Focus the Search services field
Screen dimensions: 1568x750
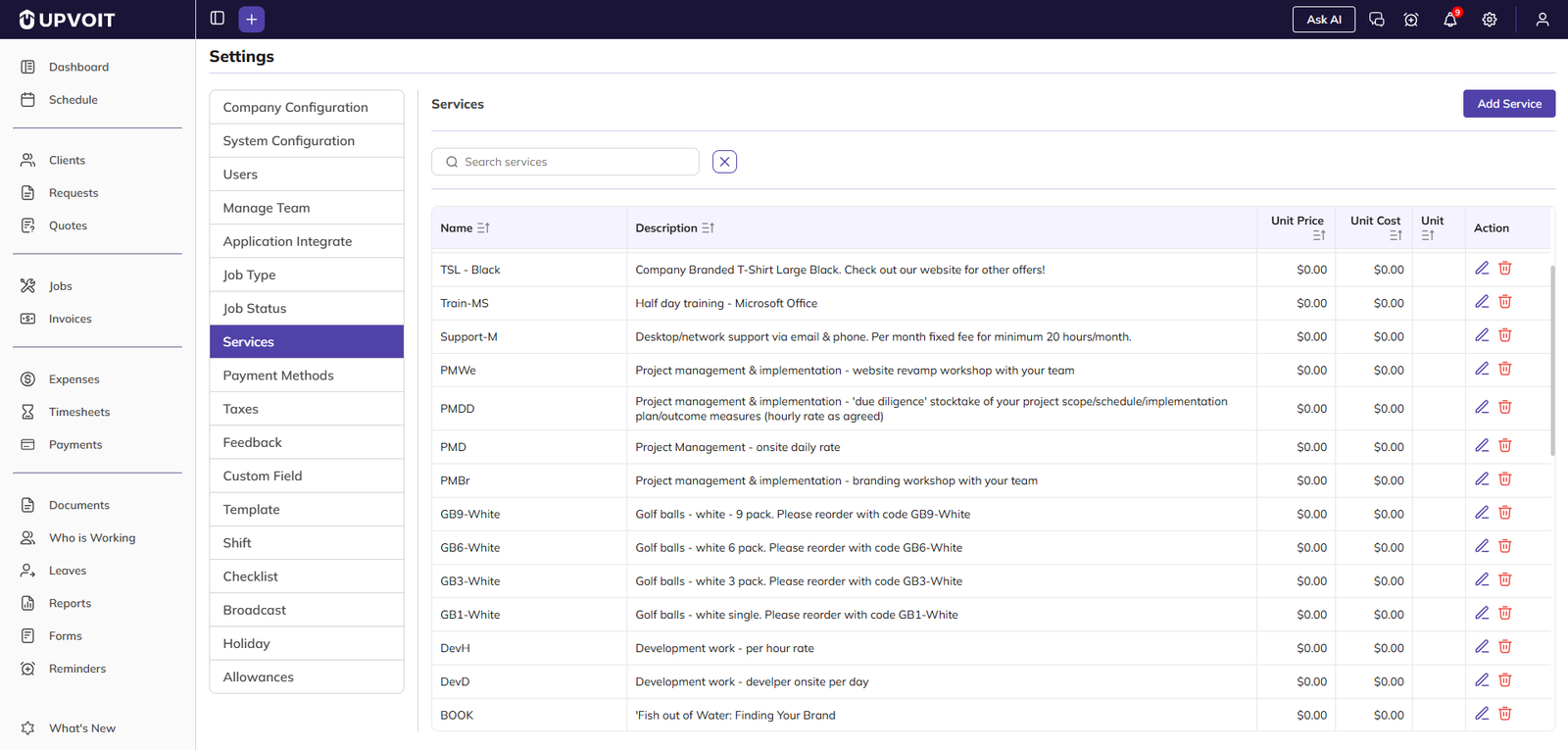click(565, 162)
